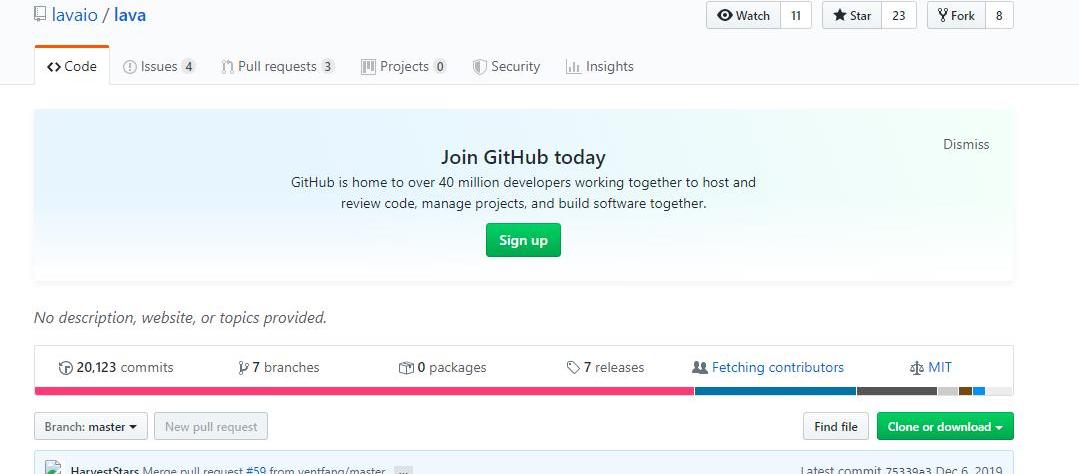Click the MIT license scale icon
1079x474 pixels.
pyautogui.click(x=917, y=368)
